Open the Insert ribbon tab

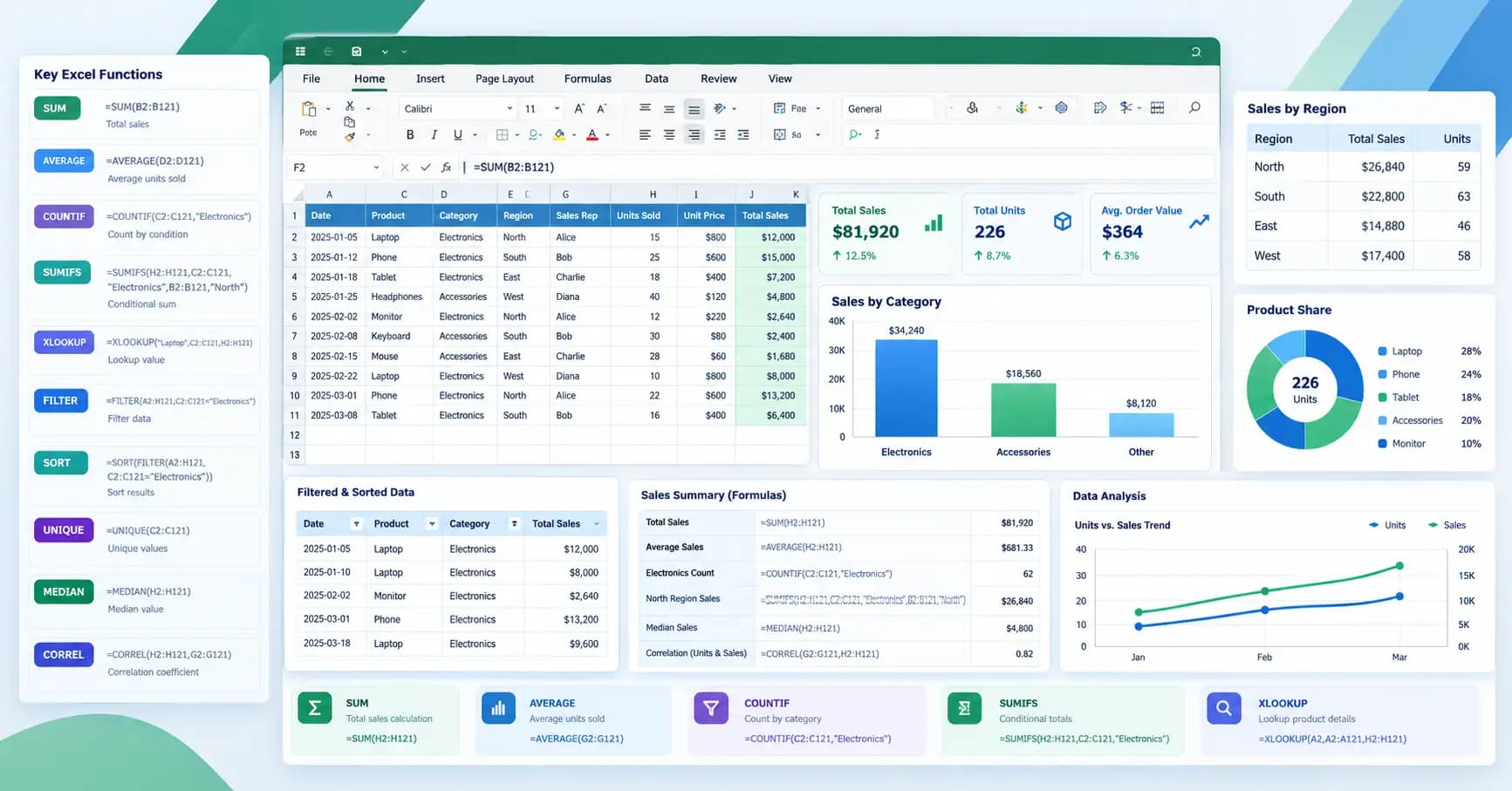pyautogui.click(x=430, y=78)
